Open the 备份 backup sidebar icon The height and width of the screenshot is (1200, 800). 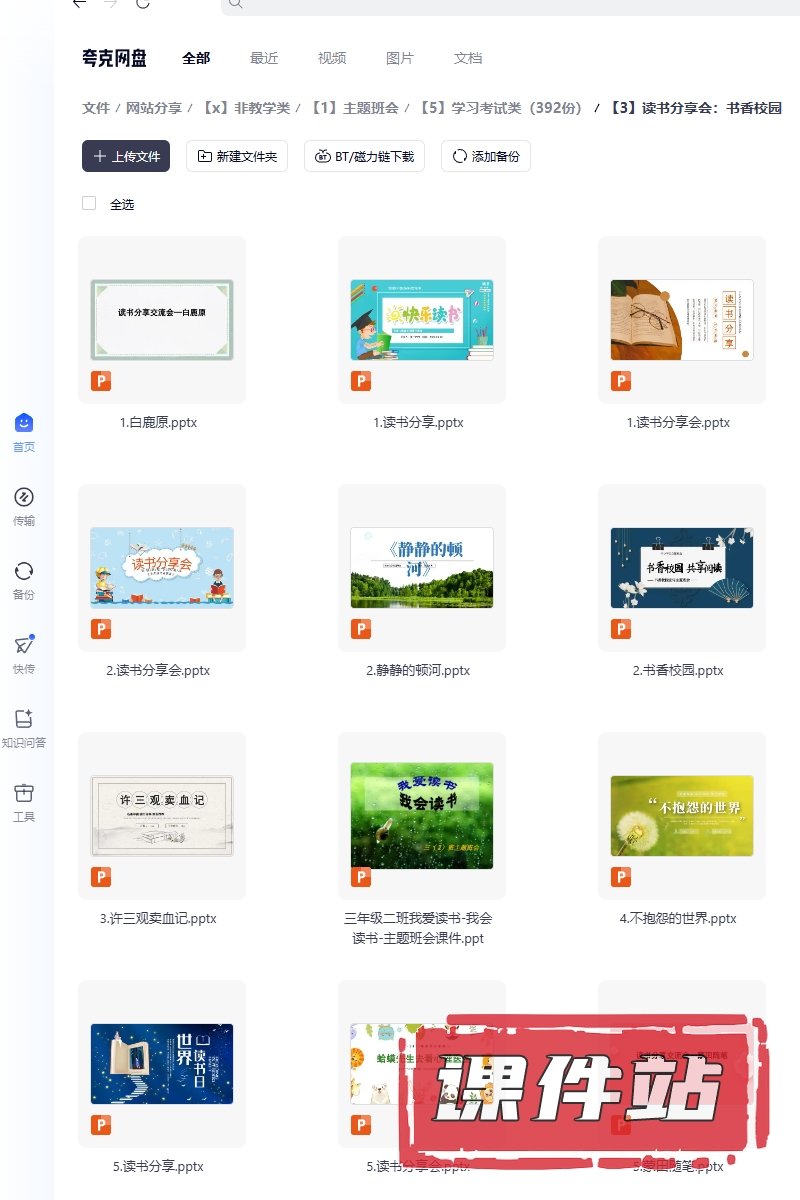click(x=24, y=572)
